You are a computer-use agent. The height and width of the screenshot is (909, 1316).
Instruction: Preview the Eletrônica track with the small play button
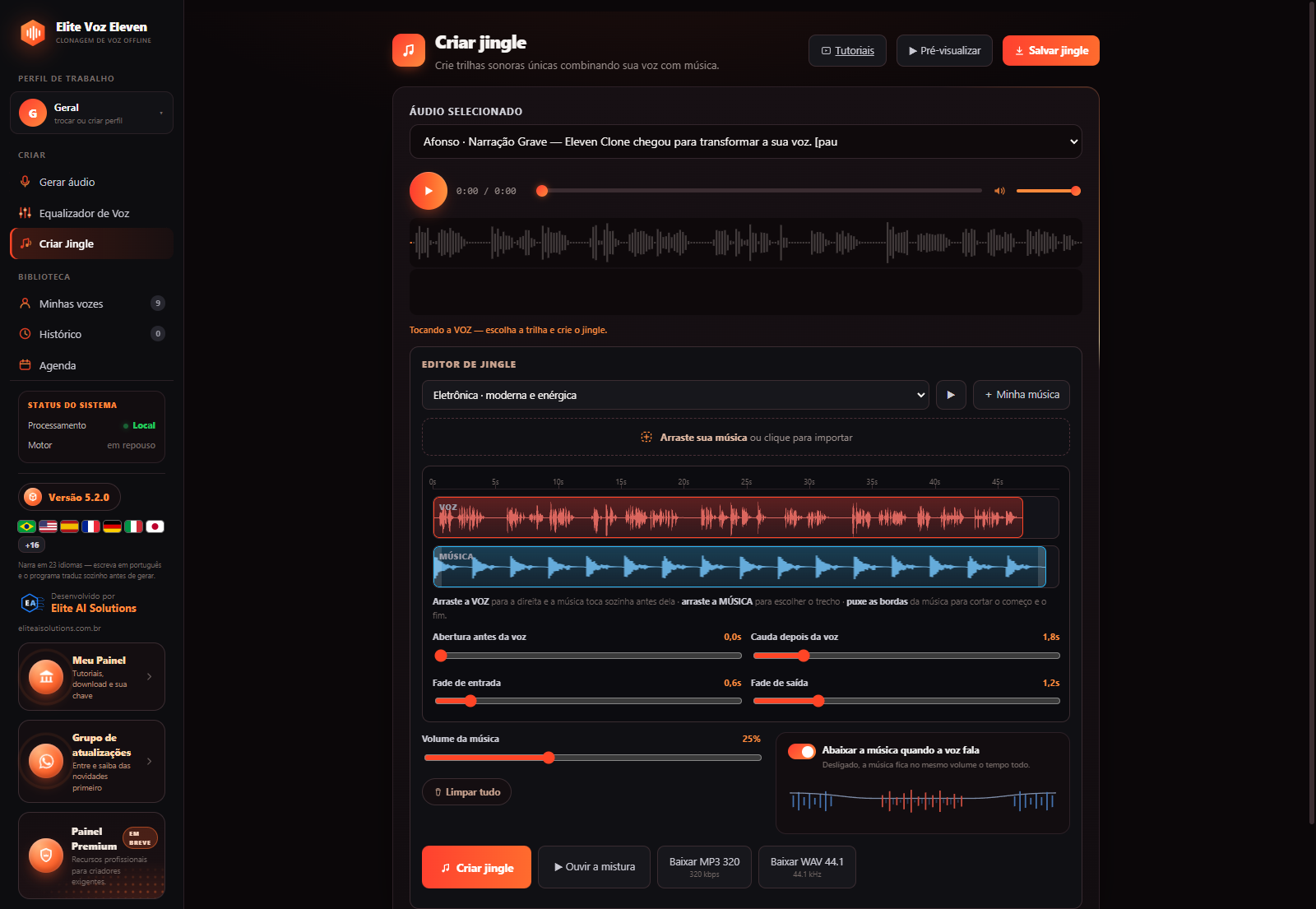951,395
